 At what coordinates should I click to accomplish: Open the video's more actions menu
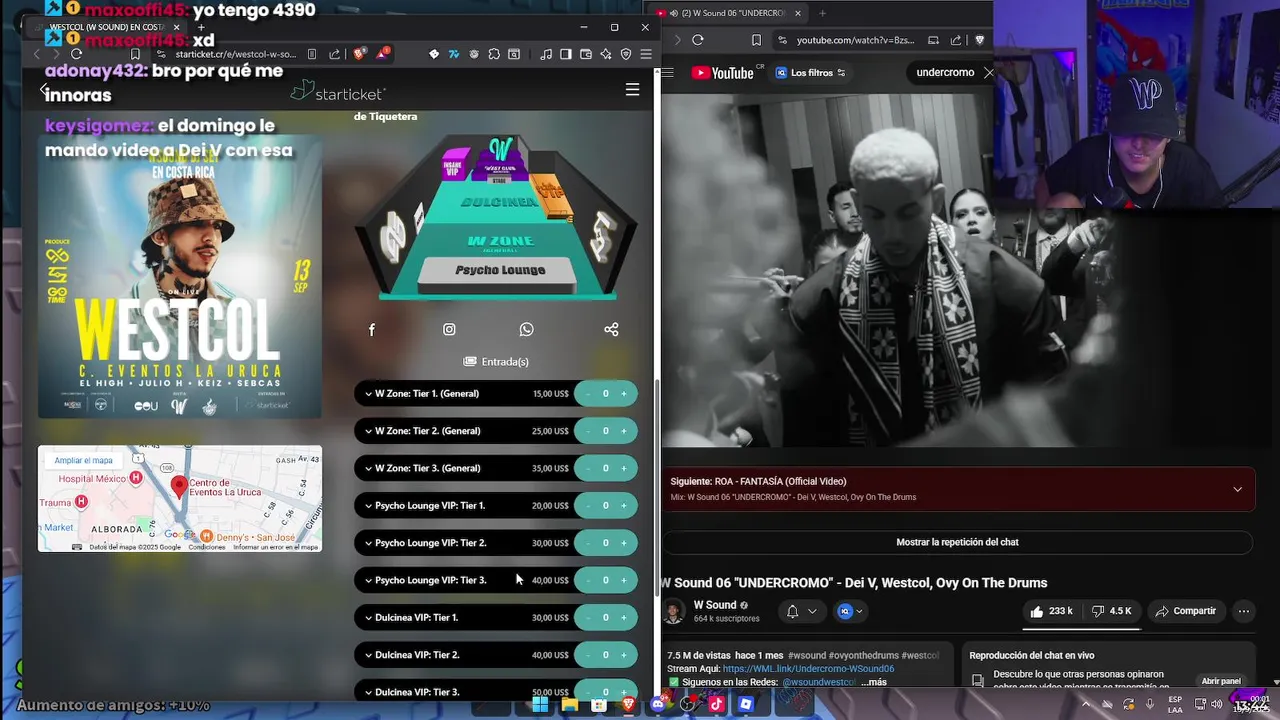(1243, 611)
